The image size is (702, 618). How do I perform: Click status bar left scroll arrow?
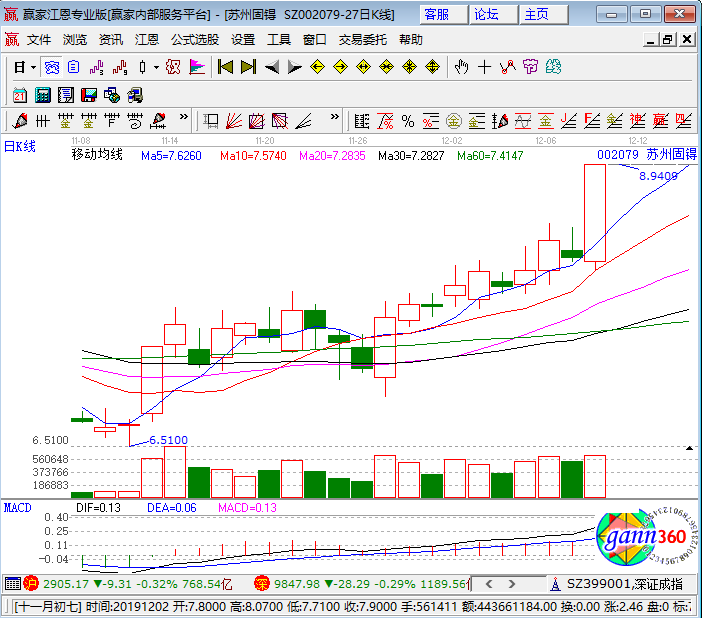[x=489, y=584]
